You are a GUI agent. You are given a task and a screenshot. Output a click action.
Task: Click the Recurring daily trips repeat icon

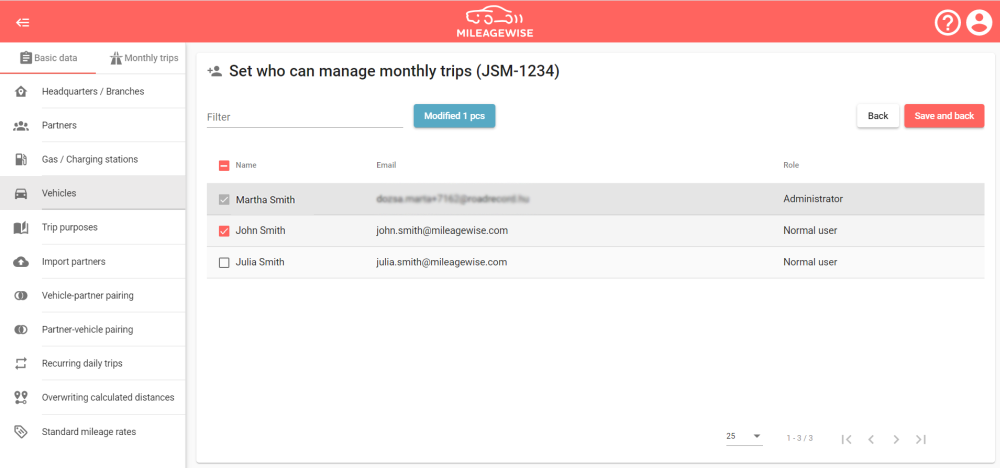click(21, 363)
